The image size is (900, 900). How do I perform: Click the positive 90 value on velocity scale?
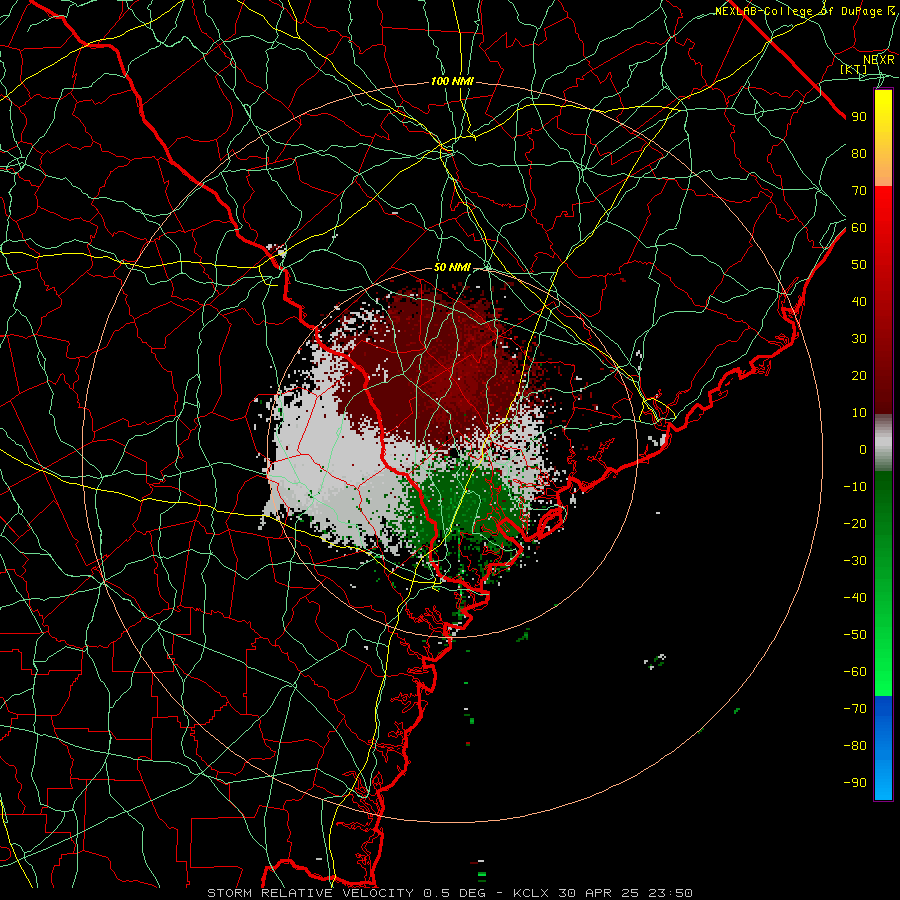tap(859, 117)
